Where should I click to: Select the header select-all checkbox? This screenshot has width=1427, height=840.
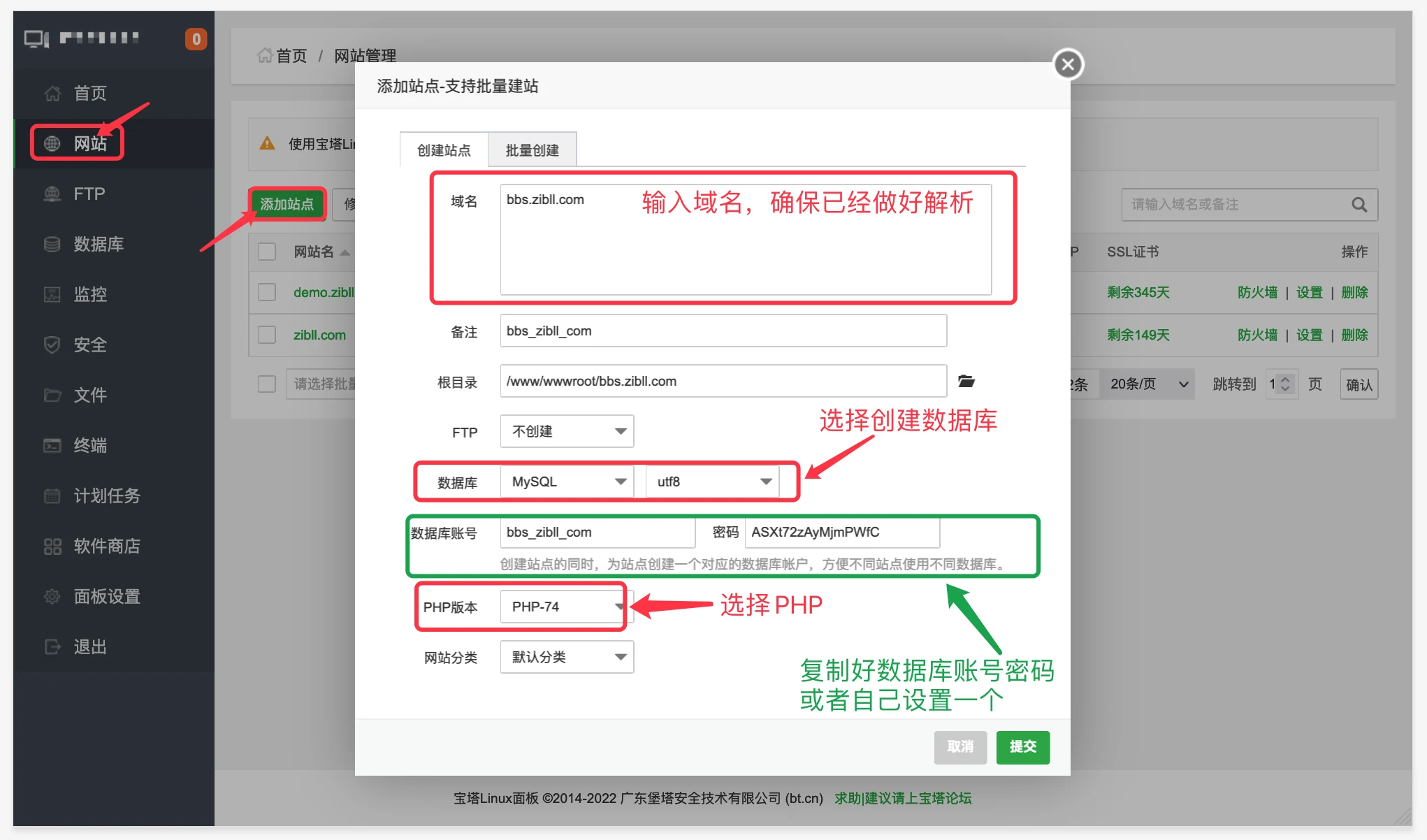point(266,252)
